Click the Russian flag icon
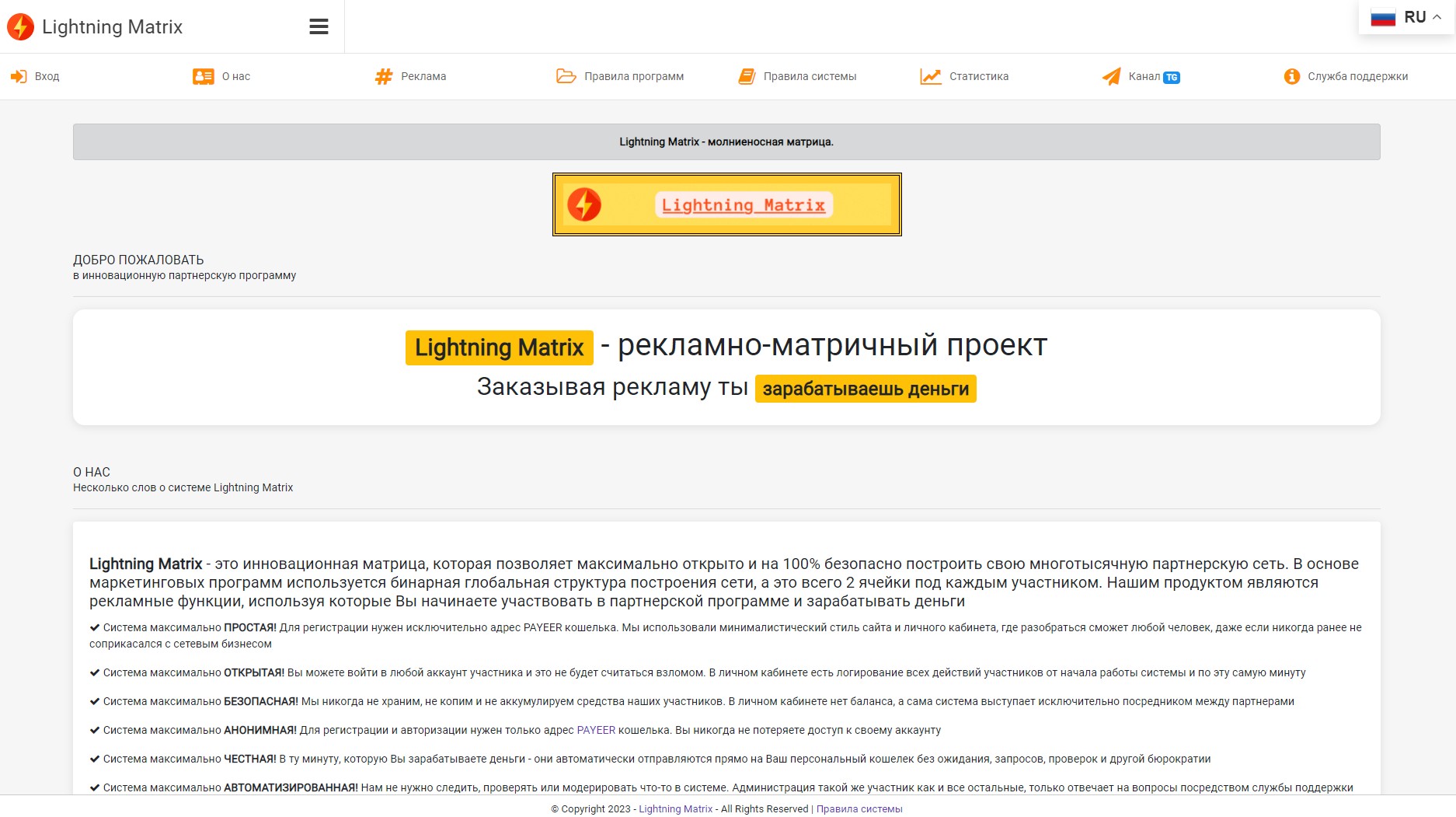1456x817 pixels. click(1383, 17)
